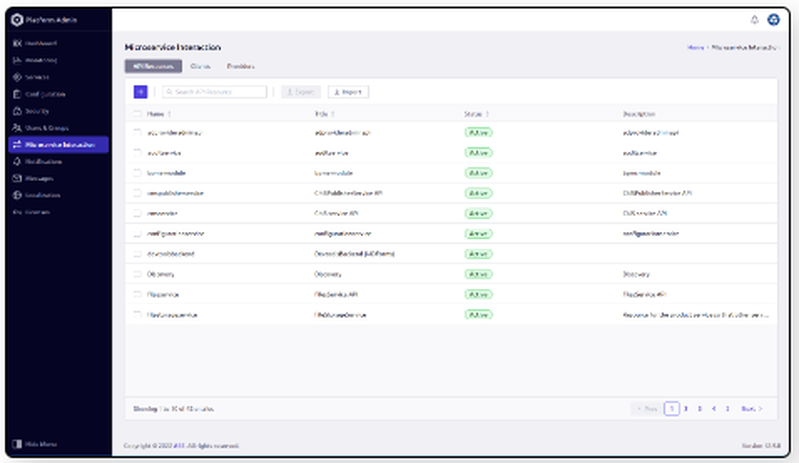Go to Security in the sidebar
The height and width of the screenshot is (463, 799).
(38, 110)
